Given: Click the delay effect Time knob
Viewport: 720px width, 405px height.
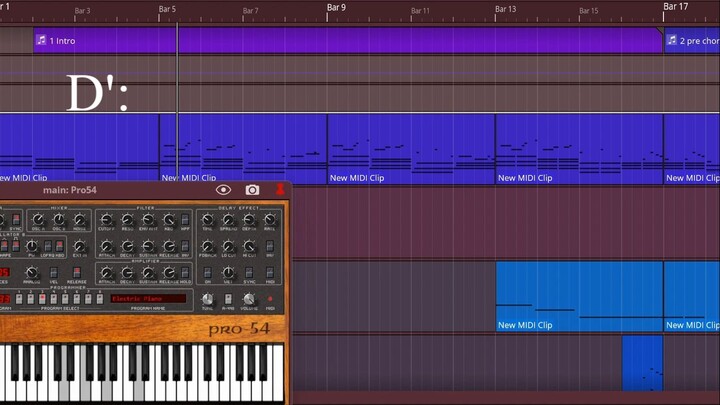Looking at the screenshot, I should tap(208, 220).
